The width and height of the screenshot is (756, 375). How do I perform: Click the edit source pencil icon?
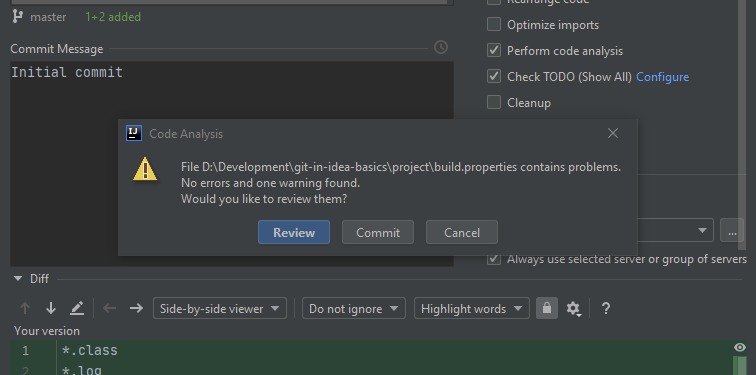point(77,308)
